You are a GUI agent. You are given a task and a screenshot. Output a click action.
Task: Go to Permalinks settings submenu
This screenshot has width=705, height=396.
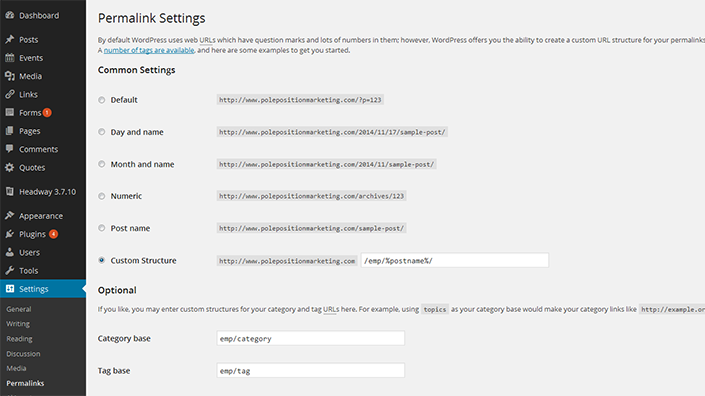[x=25, y=383]
